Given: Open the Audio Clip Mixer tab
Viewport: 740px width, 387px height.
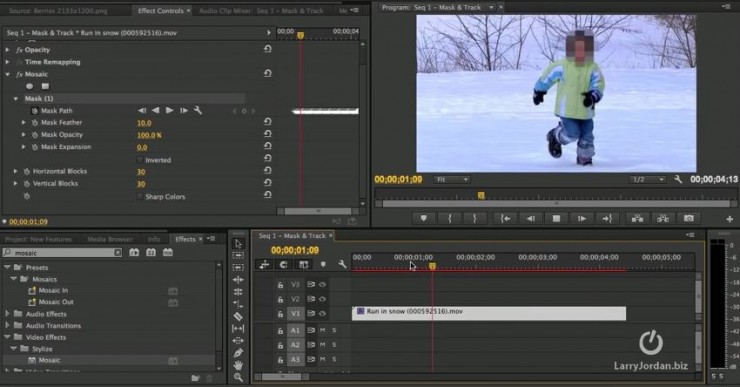Looking at the screenshot, I should [261, 10].
